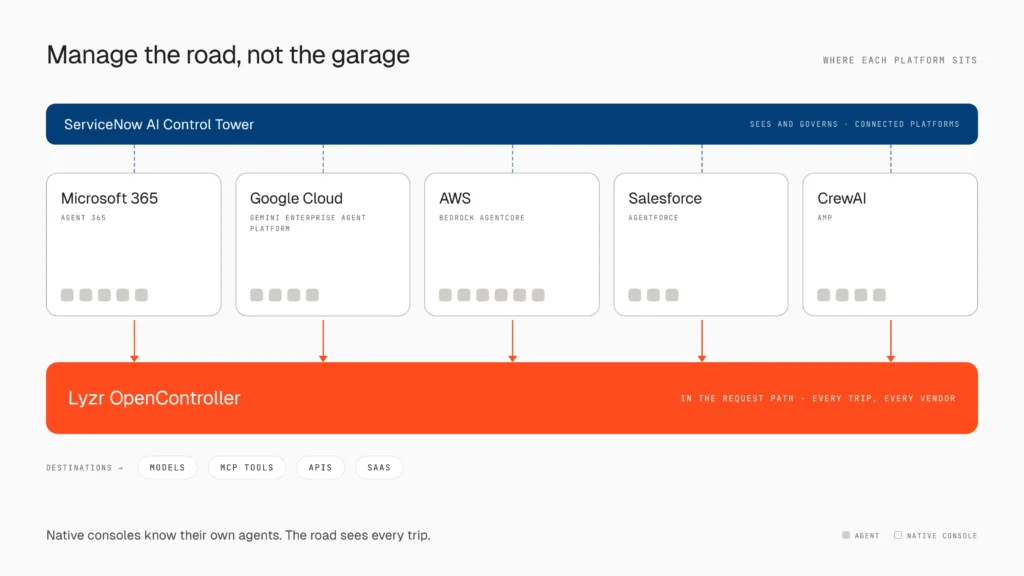1024x576 pixels.
Task: Click last agent square in Salesforce card
Action: coord(672,295)
